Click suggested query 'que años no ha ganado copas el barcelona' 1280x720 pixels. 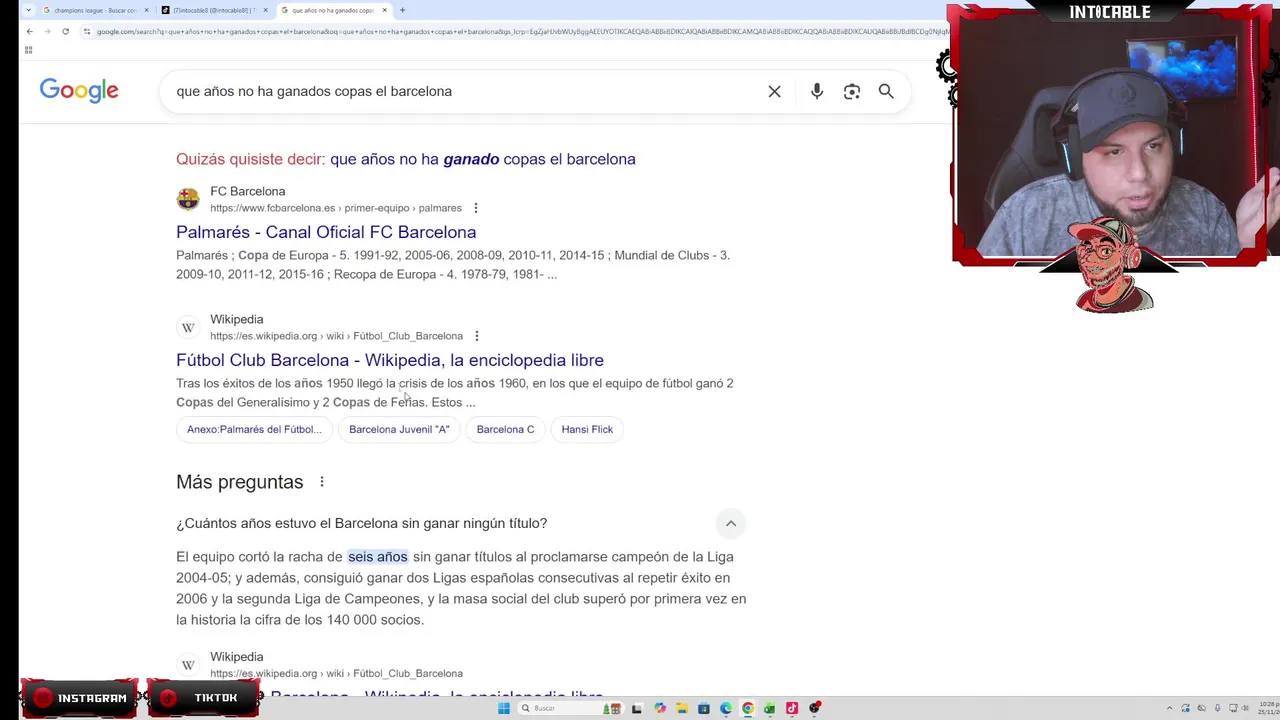pos(483,159)
